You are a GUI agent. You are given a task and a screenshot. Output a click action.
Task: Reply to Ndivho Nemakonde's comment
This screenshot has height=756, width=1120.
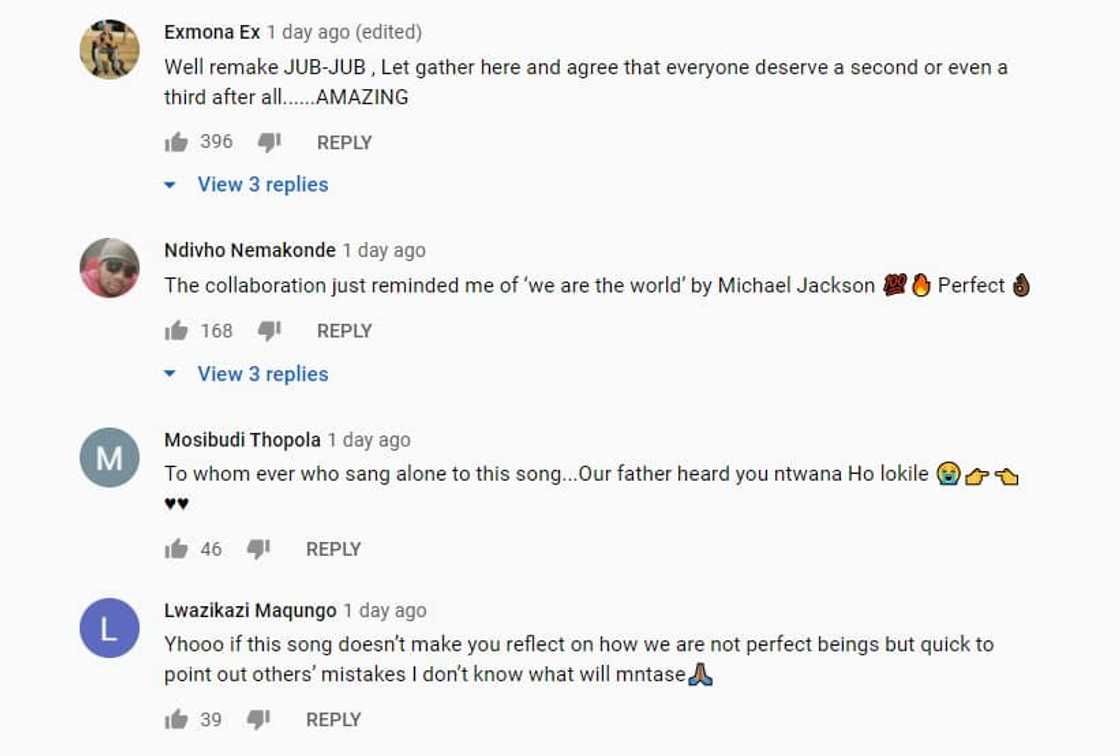(344, 331)
